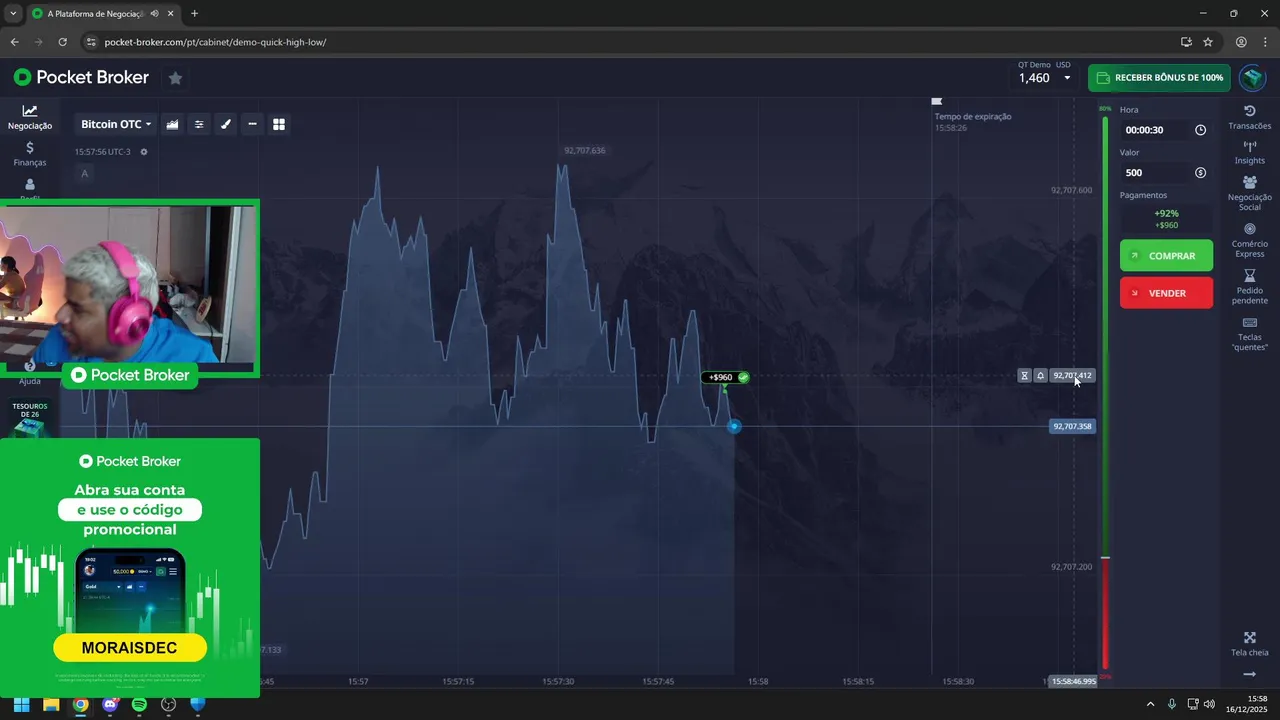Screen dimensions: 1280x720
Task: Click the red VENDER button
Action: (1166, 293)
